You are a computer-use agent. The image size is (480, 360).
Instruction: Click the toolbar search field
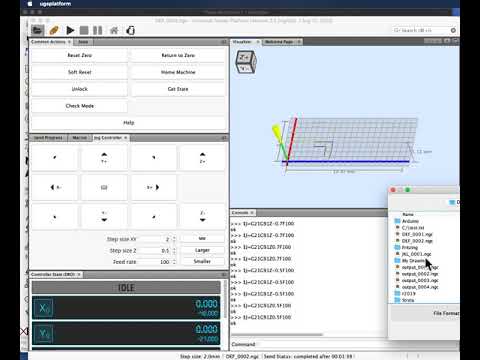421,30
